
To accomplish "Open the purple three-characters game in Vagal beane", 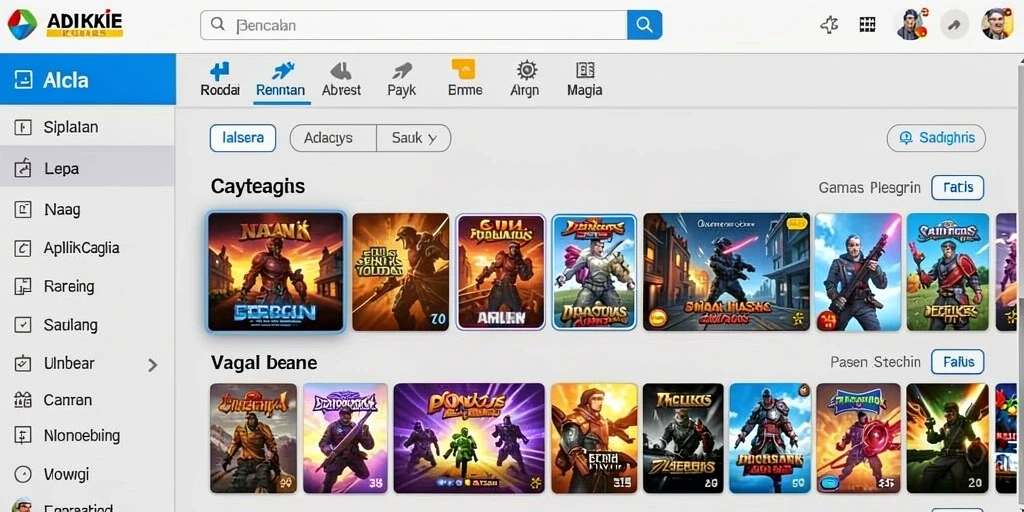I will point(468,438).
